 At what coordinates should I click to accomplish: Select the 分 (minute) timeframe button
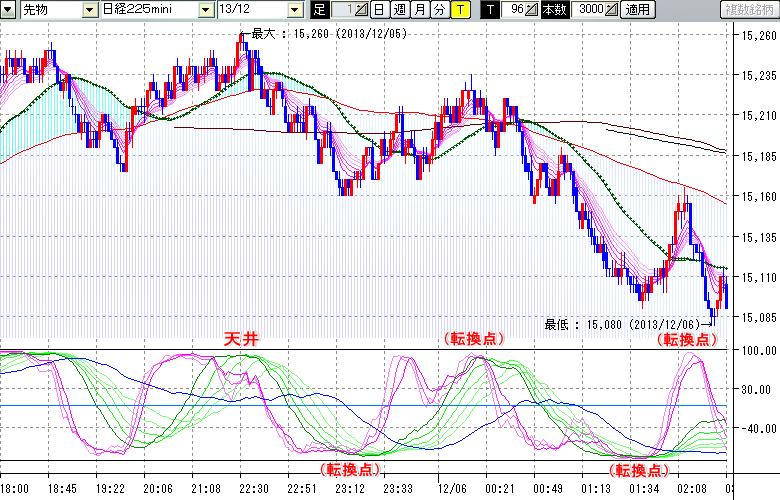(438, 10)
